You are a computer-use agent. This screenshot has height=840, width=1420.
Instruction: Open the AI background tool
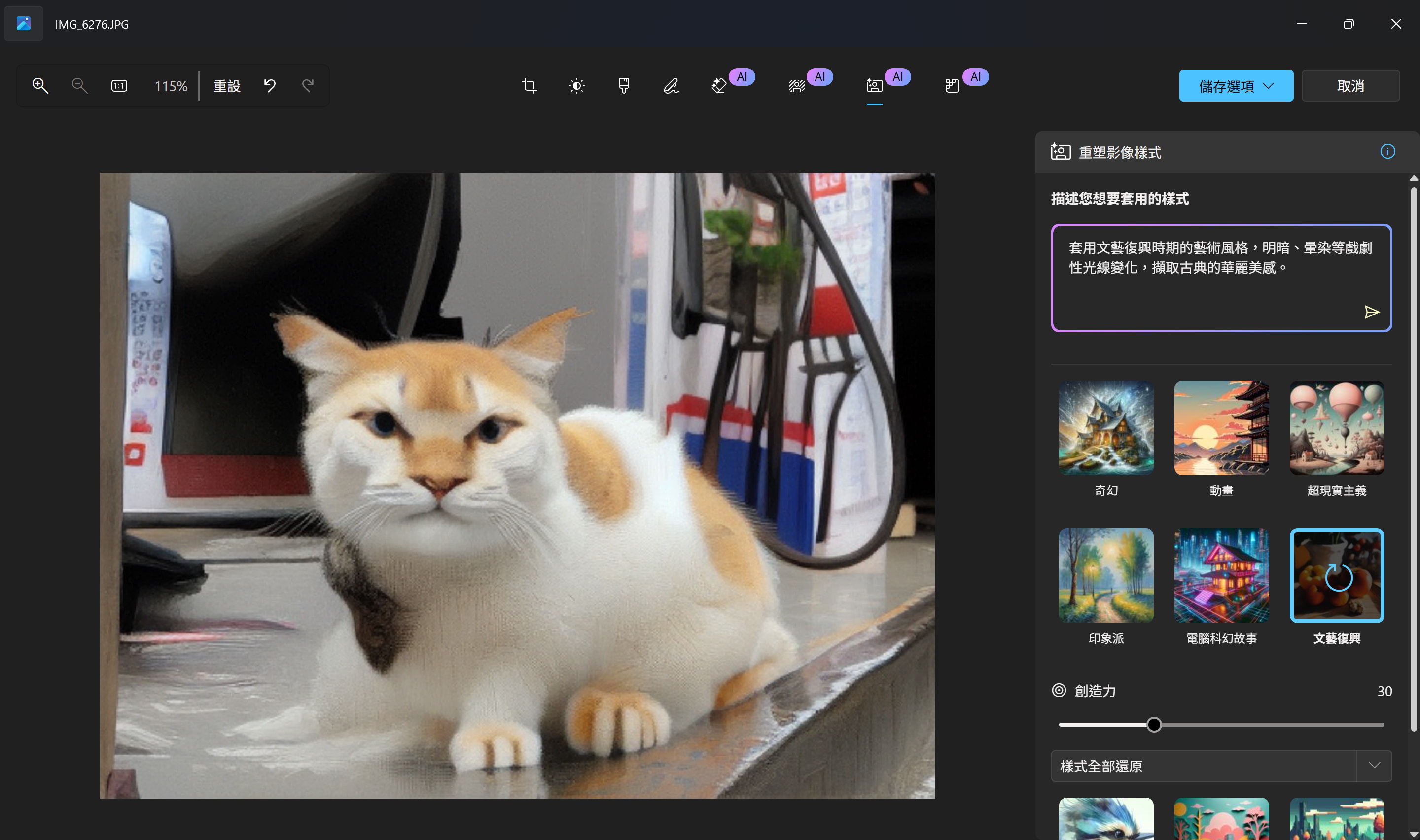[796, 86]
